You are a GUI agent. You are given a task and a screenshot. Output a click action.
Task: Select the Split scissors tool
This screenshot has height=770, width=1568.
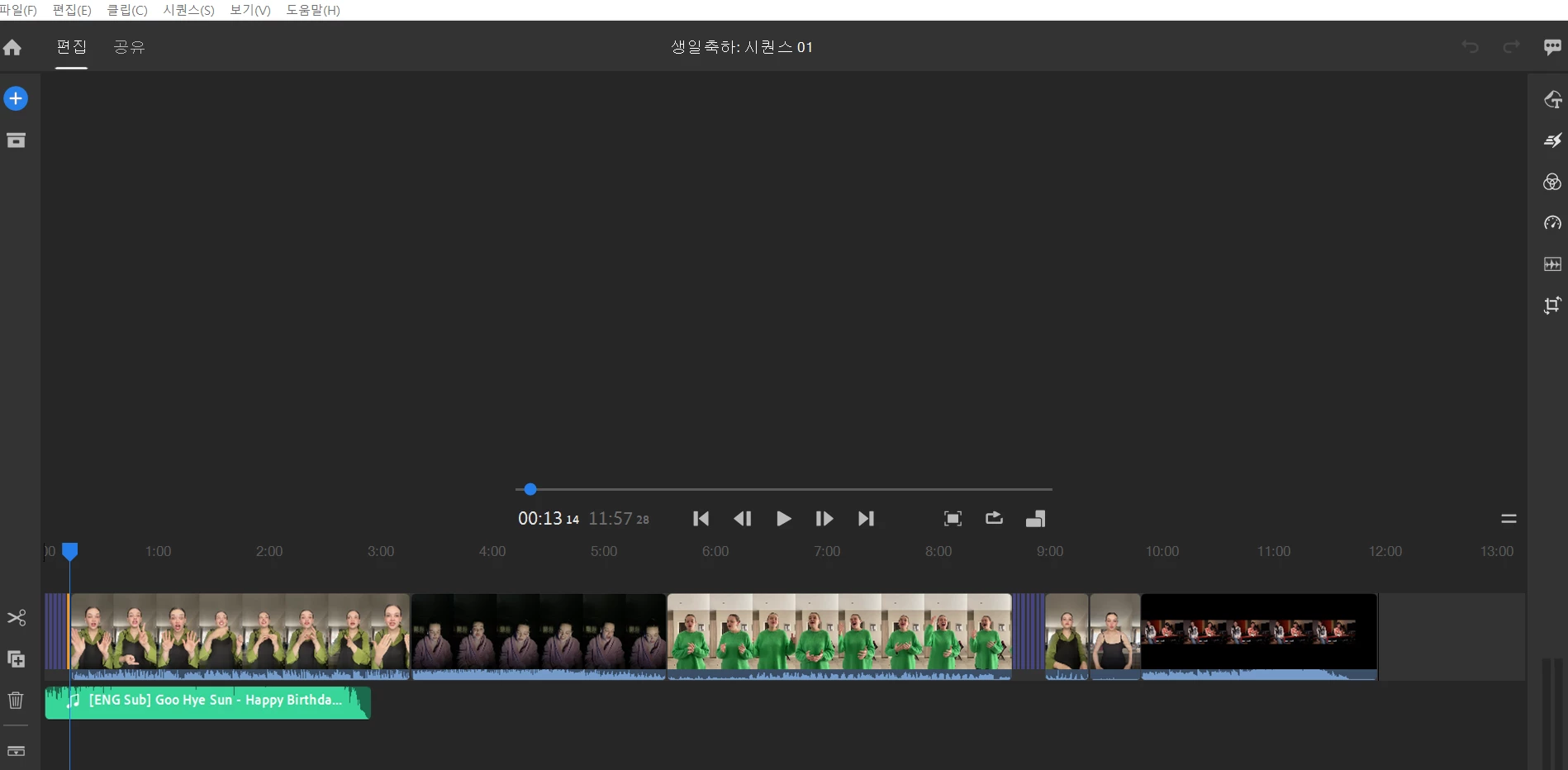click(17, 618)
